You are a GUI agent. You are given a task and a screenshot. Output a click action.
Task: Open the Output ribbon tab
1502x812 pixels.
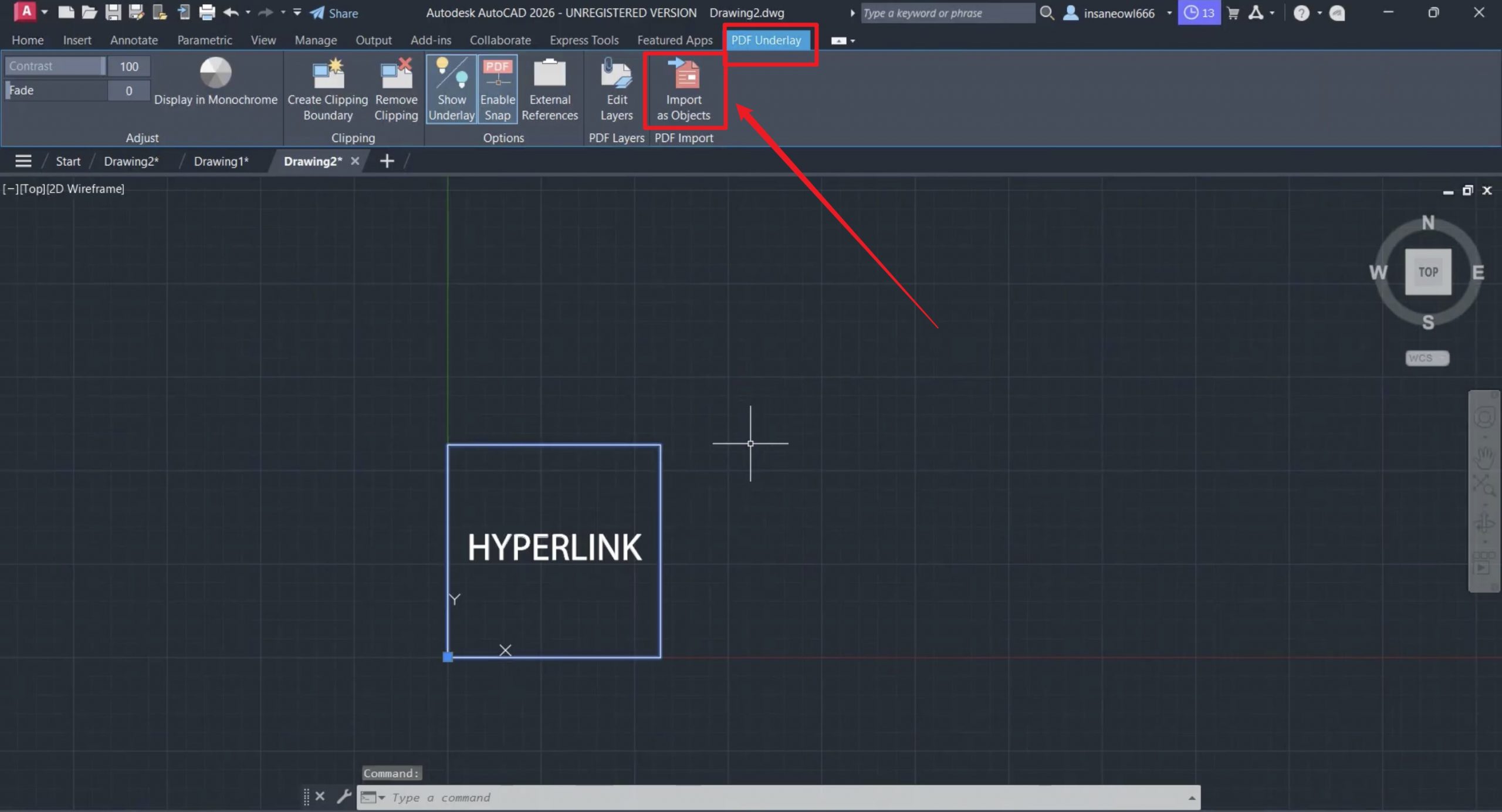pyautogui.click(x=373, y=40)
